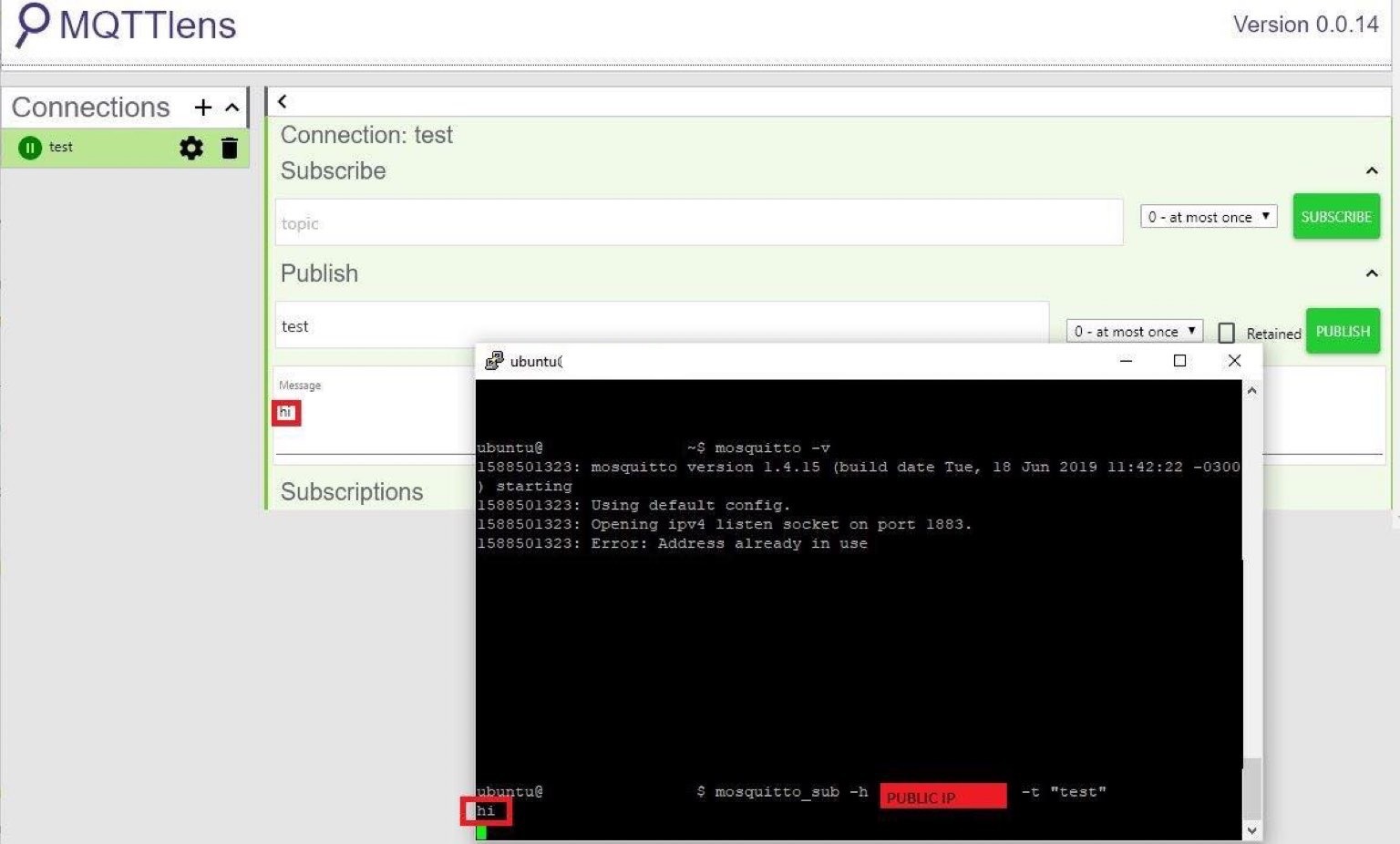Click the 'Error: Address already in use' line

(672, 544)
